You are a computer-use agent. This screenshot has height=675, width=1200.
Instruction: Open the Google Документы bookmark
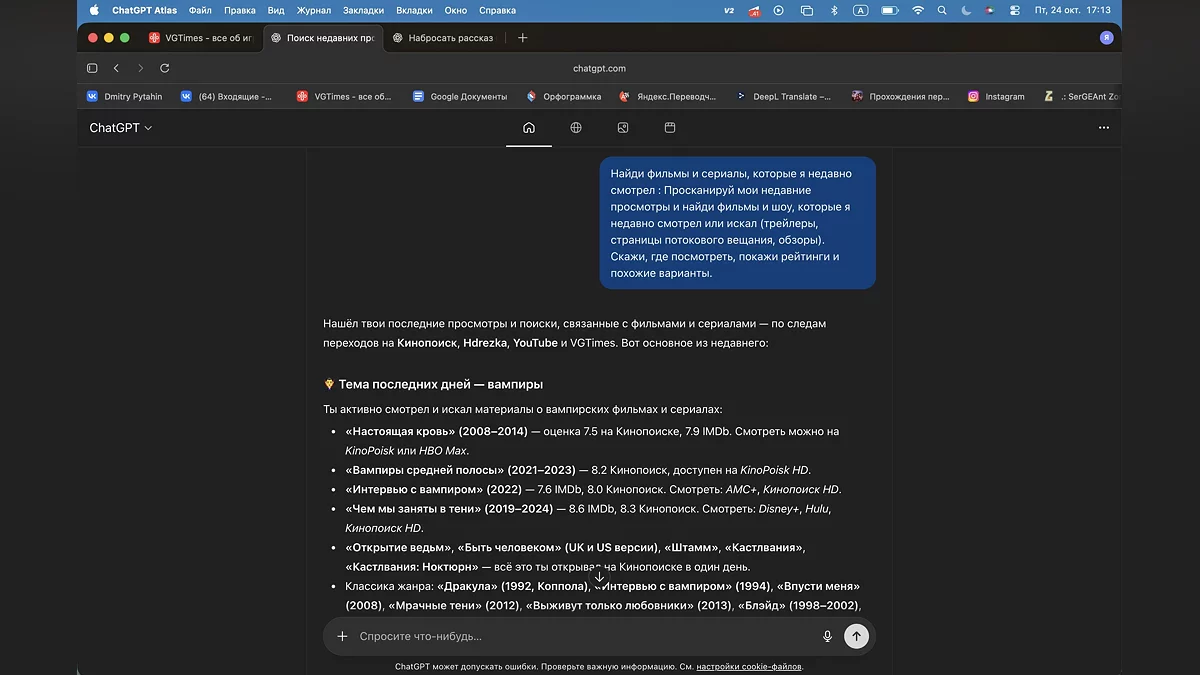[x=460, y=97]
